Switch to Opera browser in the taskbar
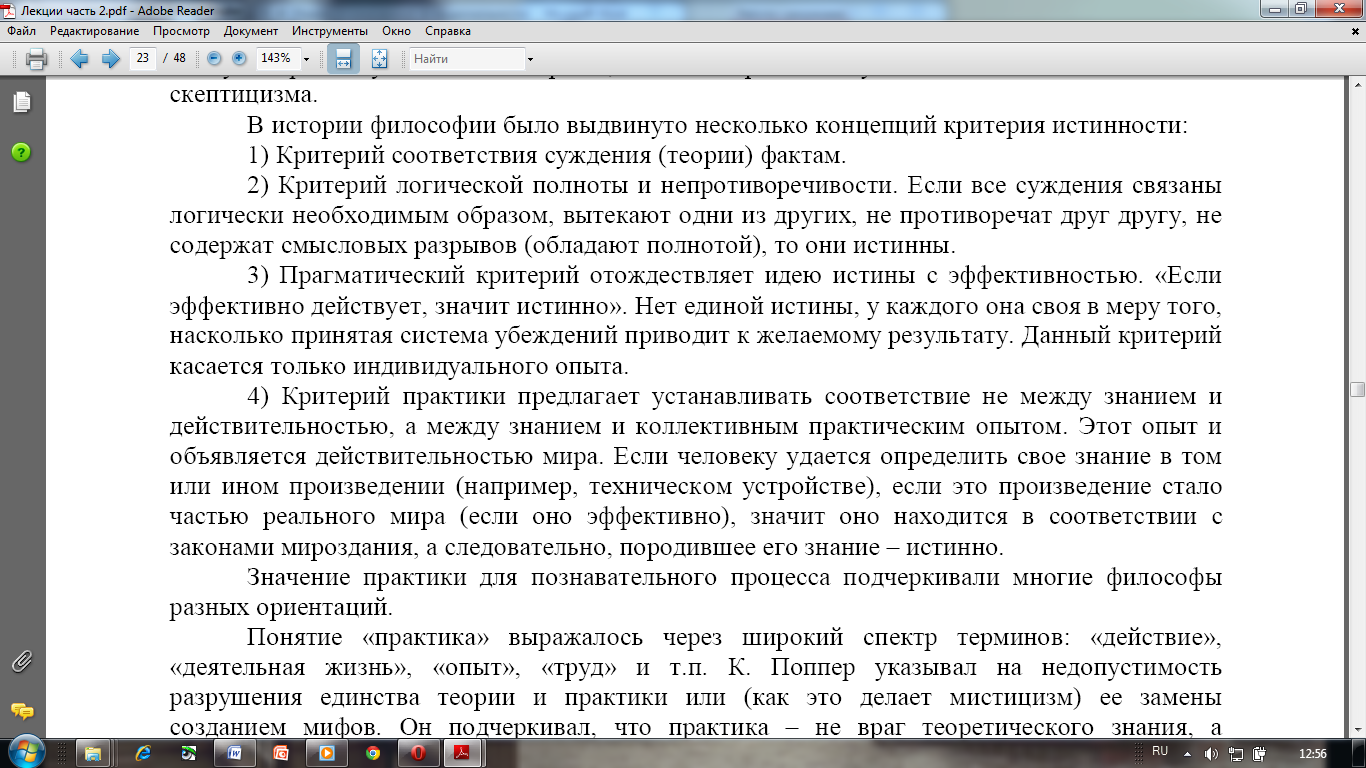The image size is (1366, 768). [419, 752]
